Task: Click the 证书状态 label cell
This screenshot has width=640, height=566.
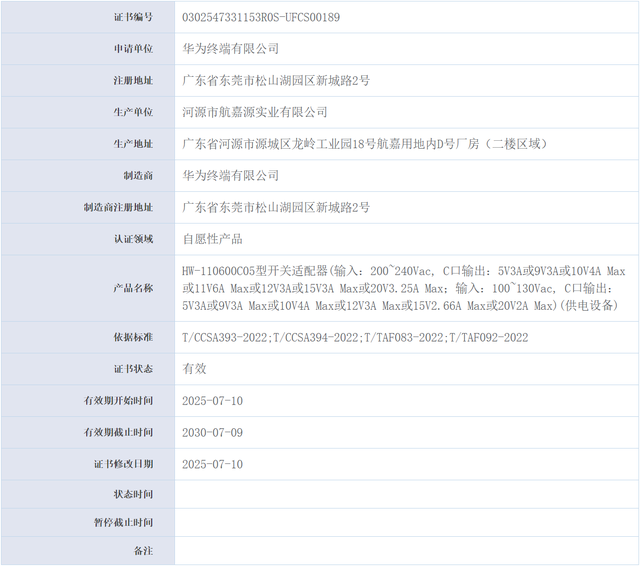Action: coord(88,369)
